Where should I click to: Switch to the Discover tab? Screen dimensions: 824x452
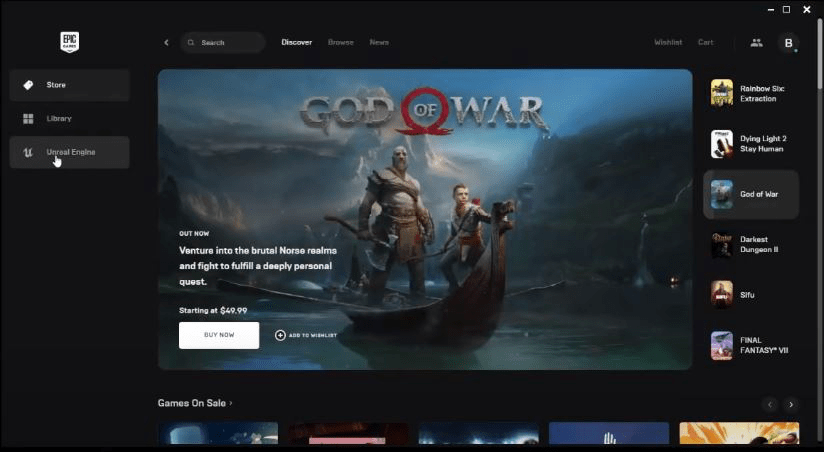click(296, 42)
